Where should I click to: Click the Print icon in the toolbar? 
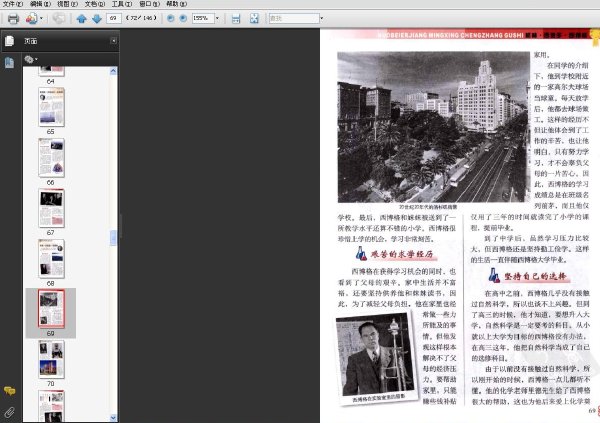(x=13, y=18)
